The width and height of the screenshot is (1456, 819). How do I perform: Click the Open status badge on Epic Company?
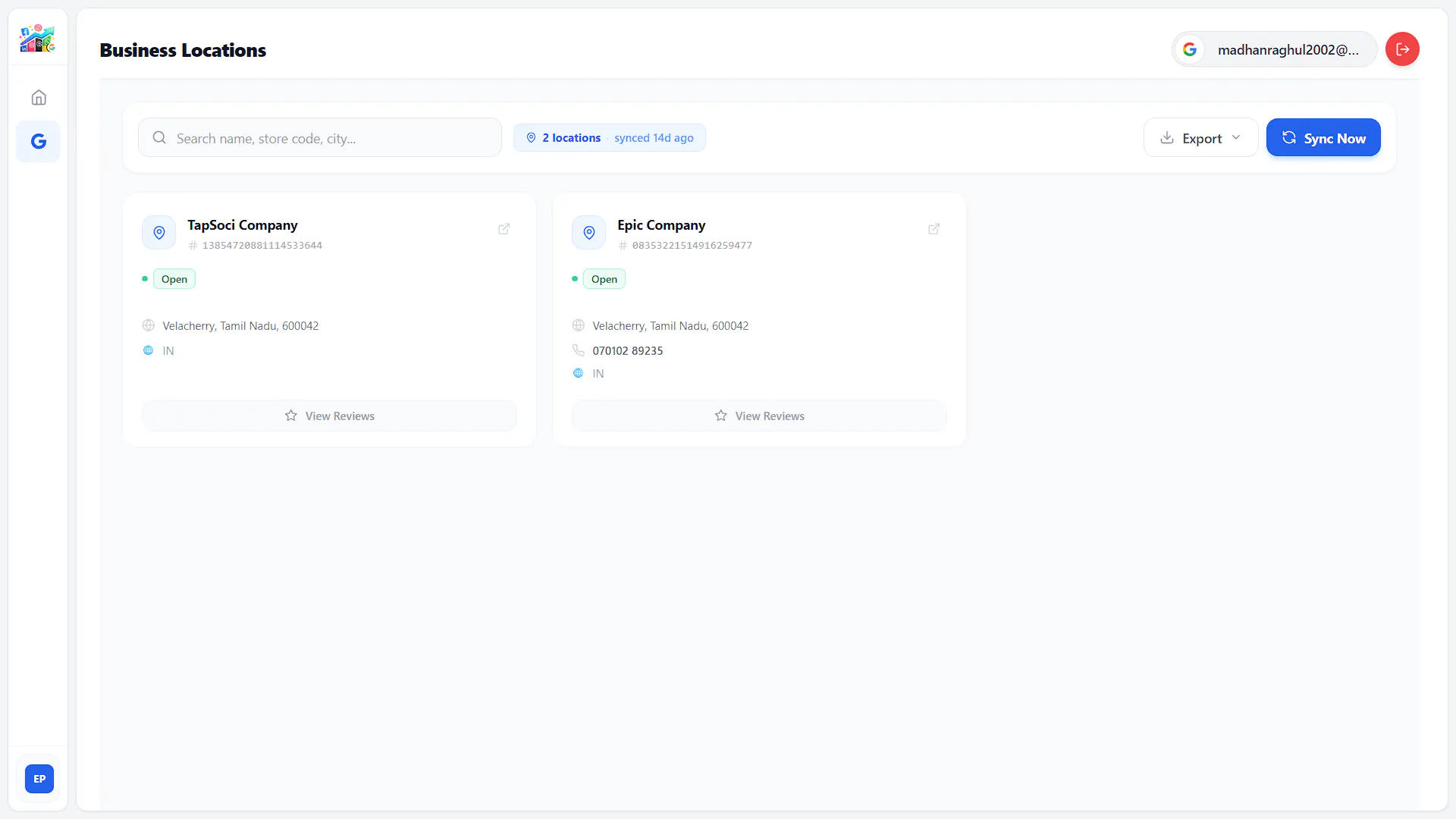[x=604, y=279]
